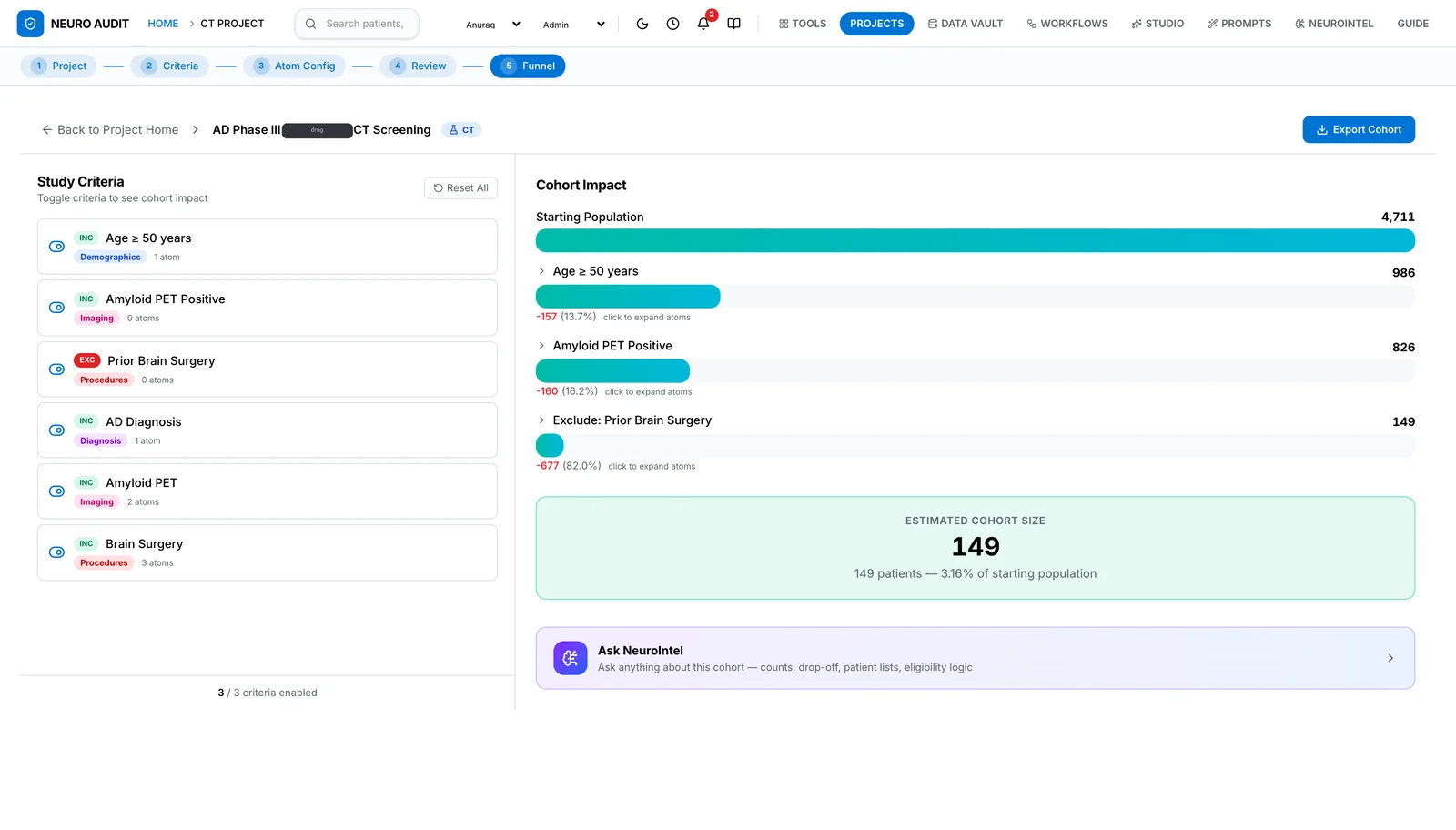Click Reset All button
The width and height of the screenshot is (1456, 830).
[x=460, y=188]
